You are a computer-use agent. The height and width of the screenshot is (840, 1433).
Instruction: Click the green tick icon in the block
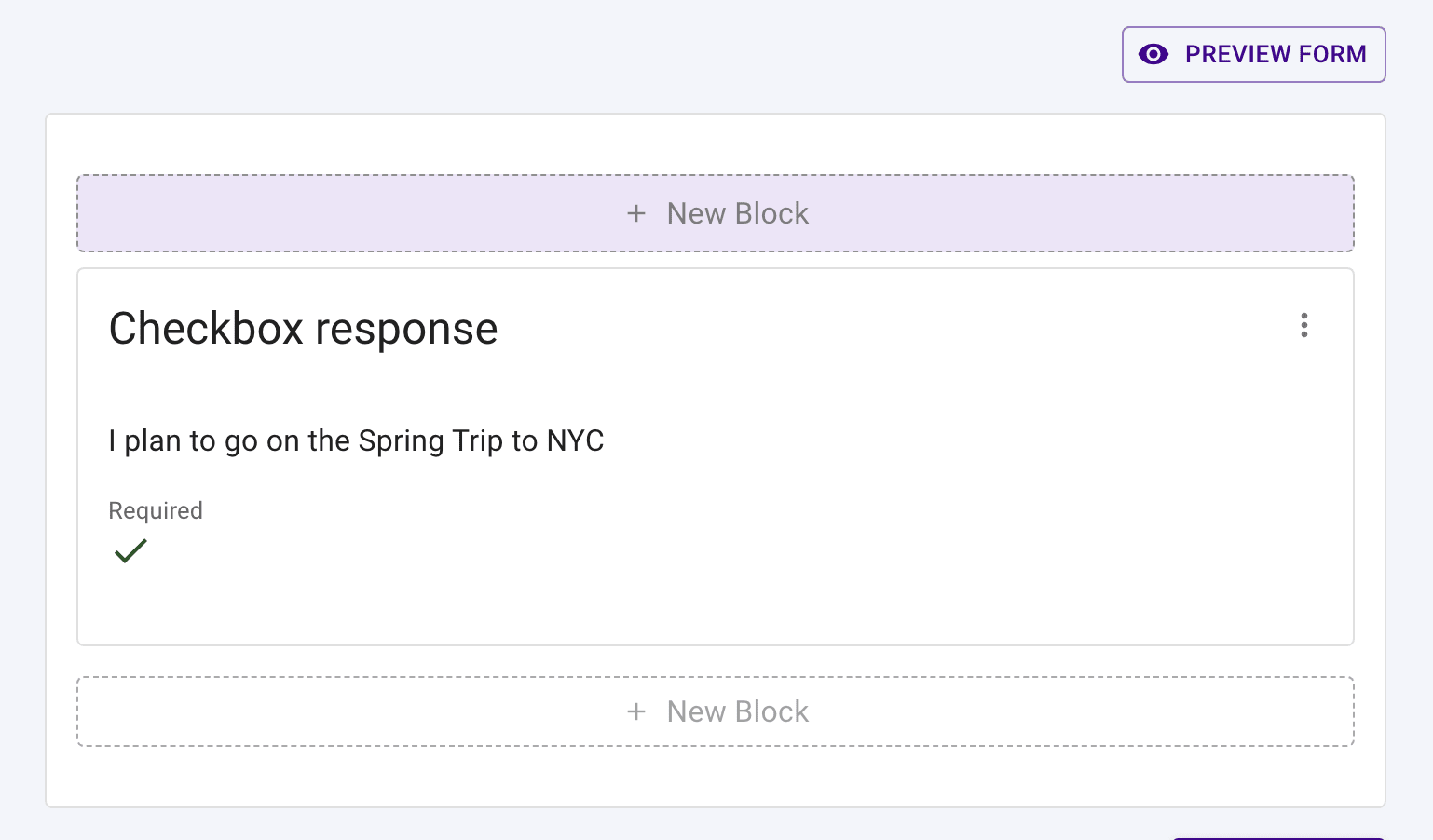(130, 551)
